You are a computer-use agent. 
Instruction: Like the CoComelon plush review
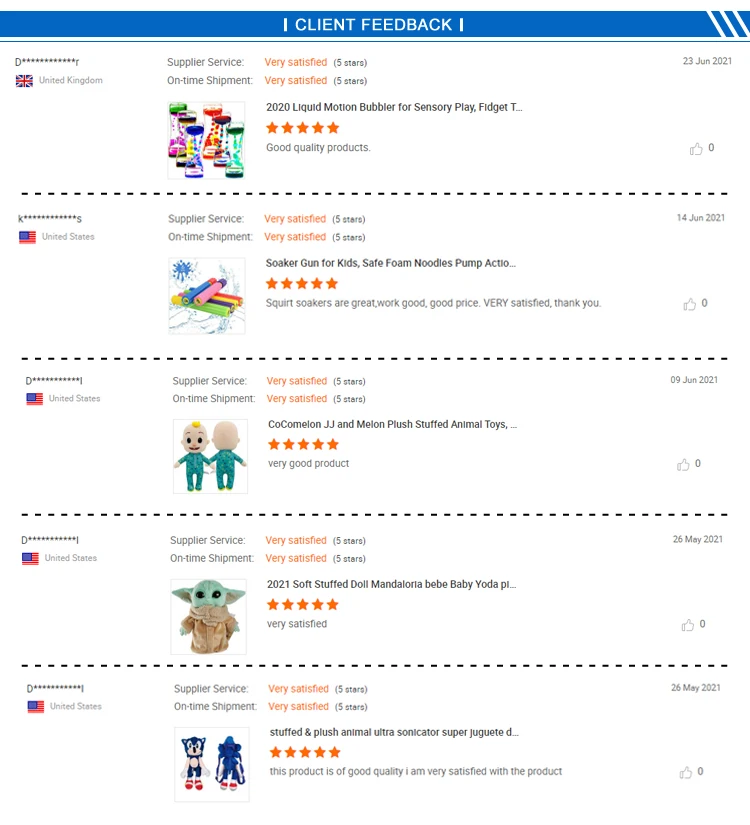click(684, 464)
